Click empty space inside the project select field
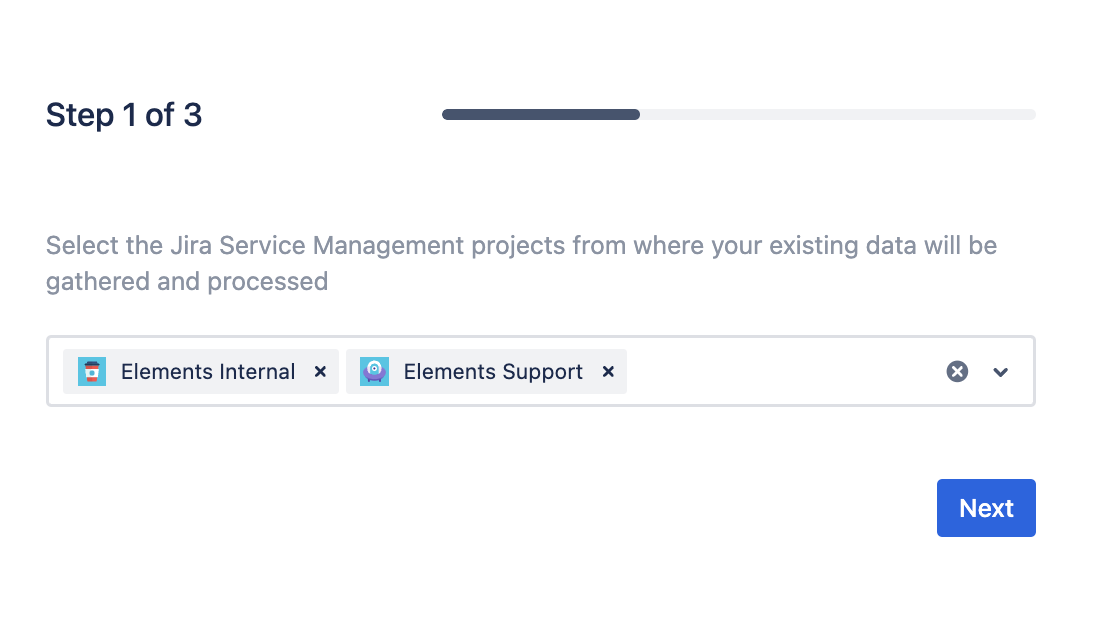Image resolution: width=1116 pixels, height=638 pixels. pos(780,372)
